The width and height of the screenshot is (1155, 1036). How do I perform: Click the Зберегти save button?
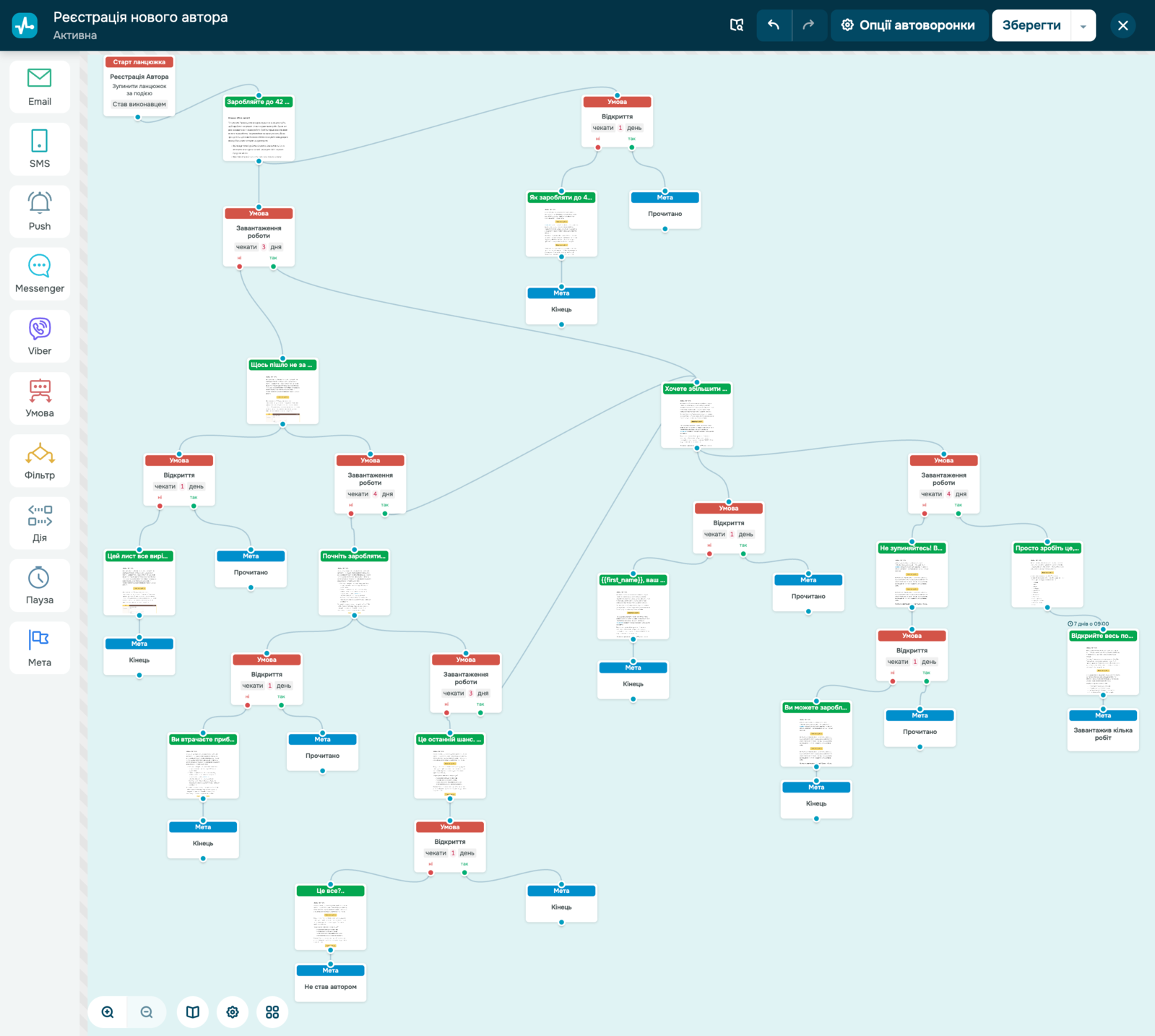click(x=1031, y=25)
